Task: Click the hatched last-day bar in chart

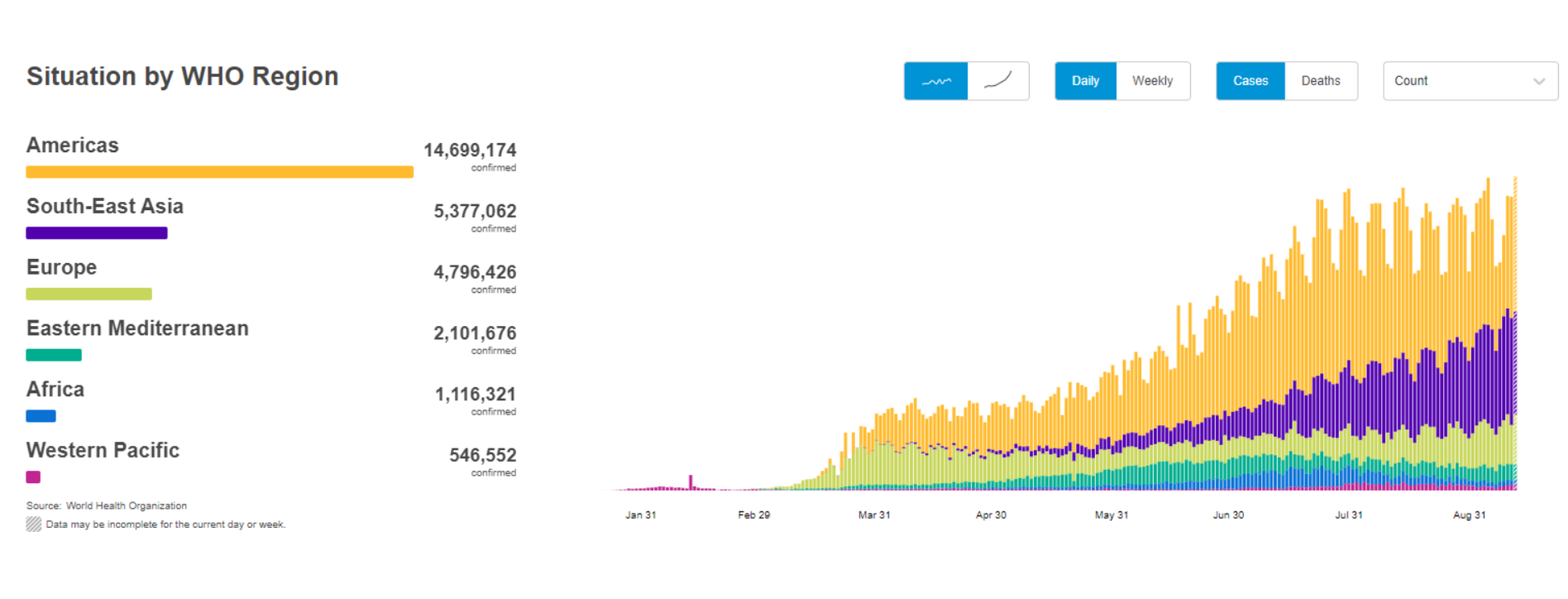Action: (x=1515, y=333)
